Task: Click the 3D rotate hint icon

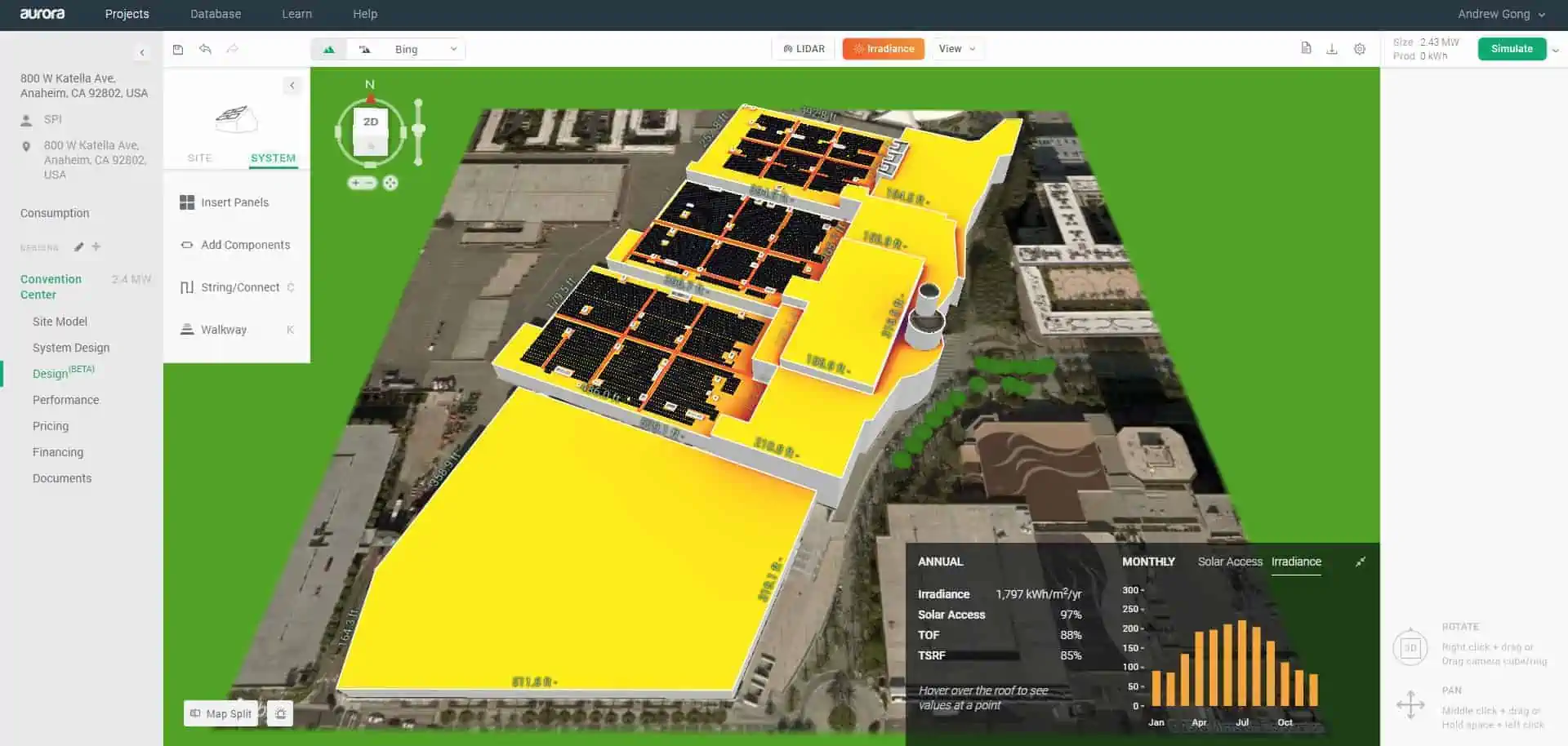Action: [1410, 647]
